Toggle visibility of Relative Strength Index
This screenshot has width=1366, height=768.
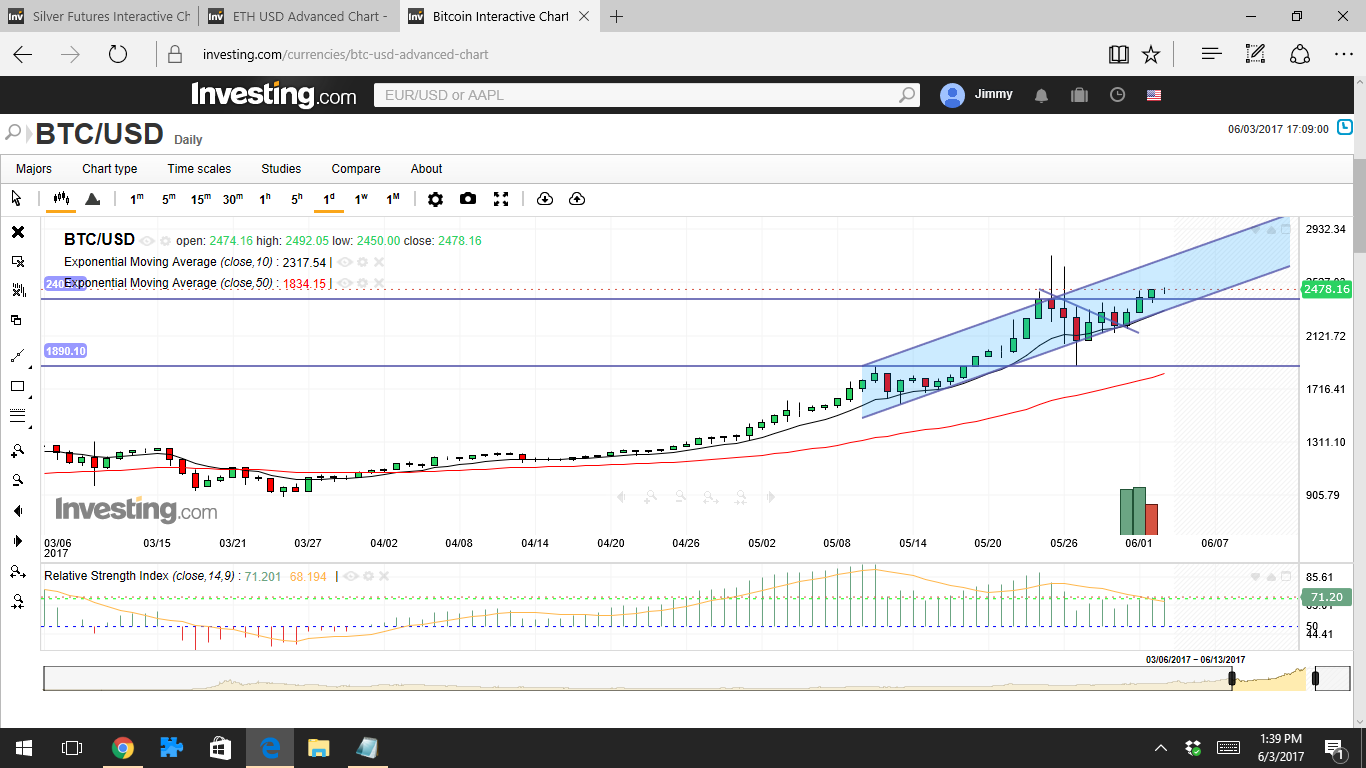[x=351, y=577]
